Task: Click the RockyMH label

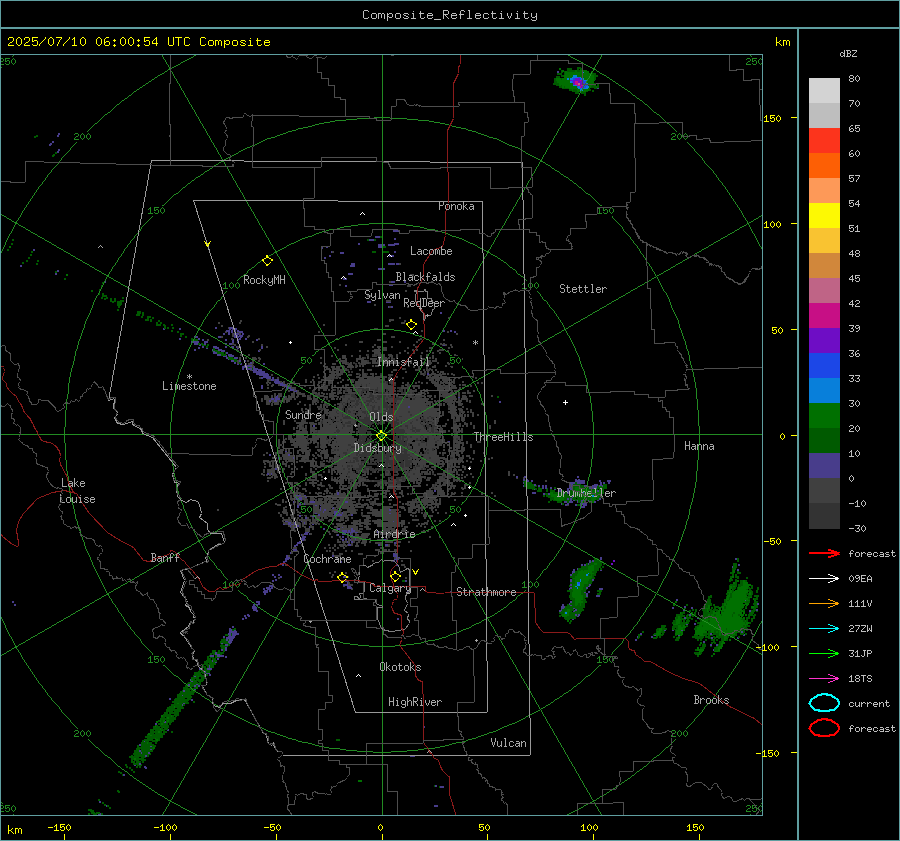Action: coord(264,280)
